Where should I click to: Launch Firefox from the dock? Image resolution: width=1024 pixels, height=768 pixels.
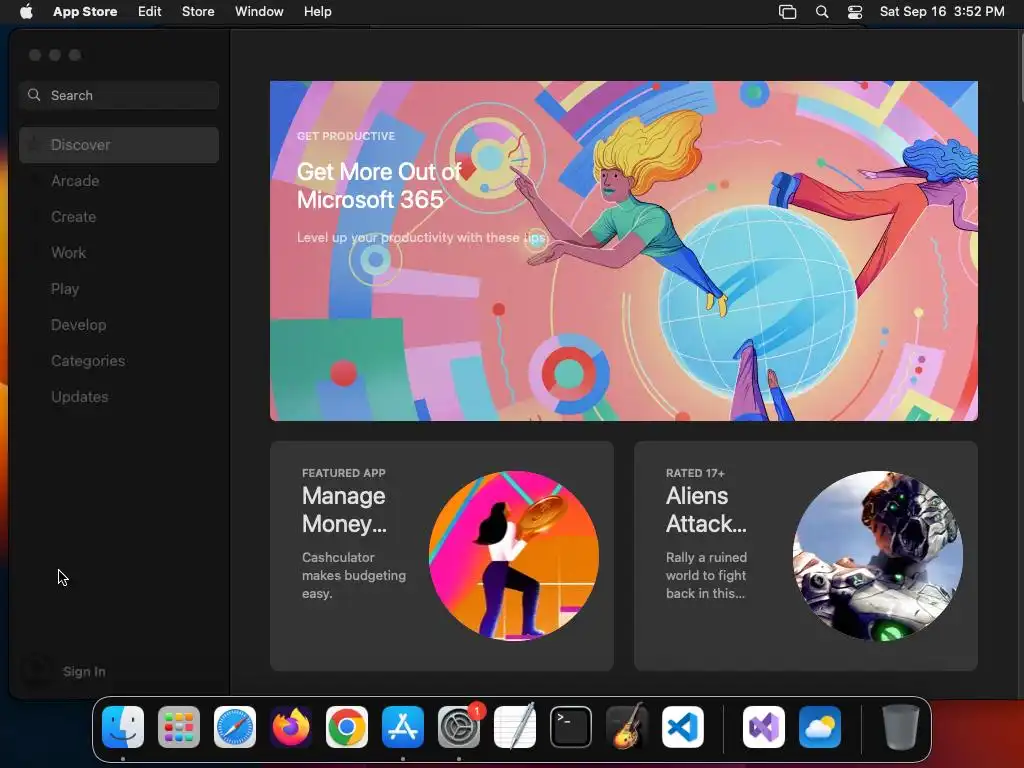291,727
